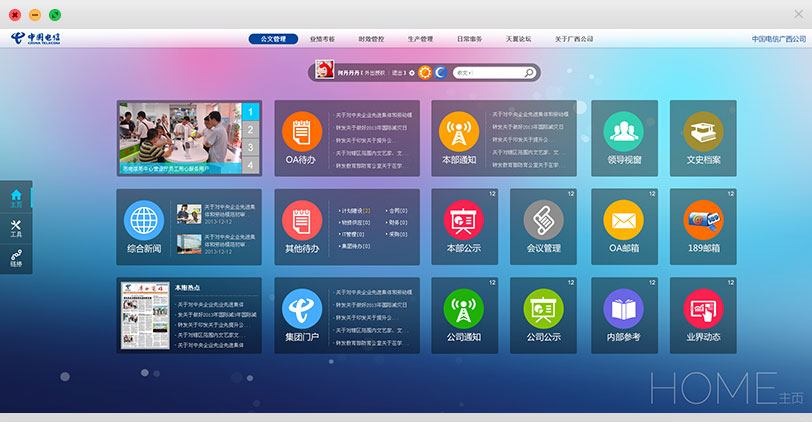
Task: Select the 生产管理 tab
Action: pyautogui.click(x=420, y=39)
